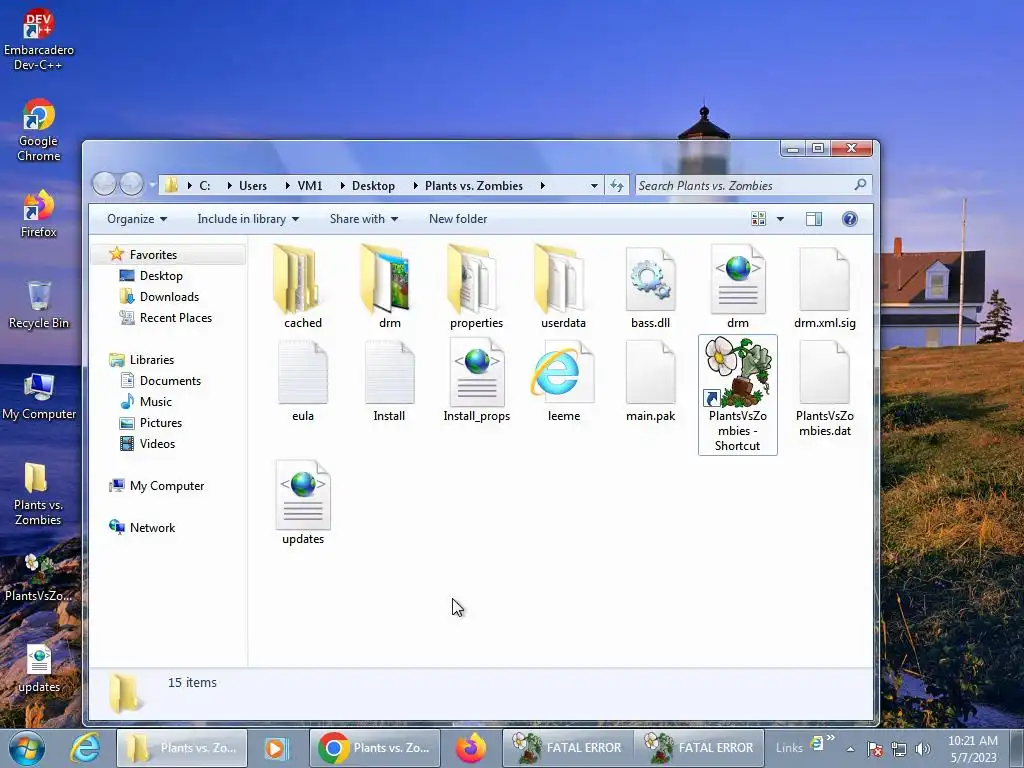The image size is (1024, 768).
Task: Select the eula text file
Action: (x=302, y=380)
